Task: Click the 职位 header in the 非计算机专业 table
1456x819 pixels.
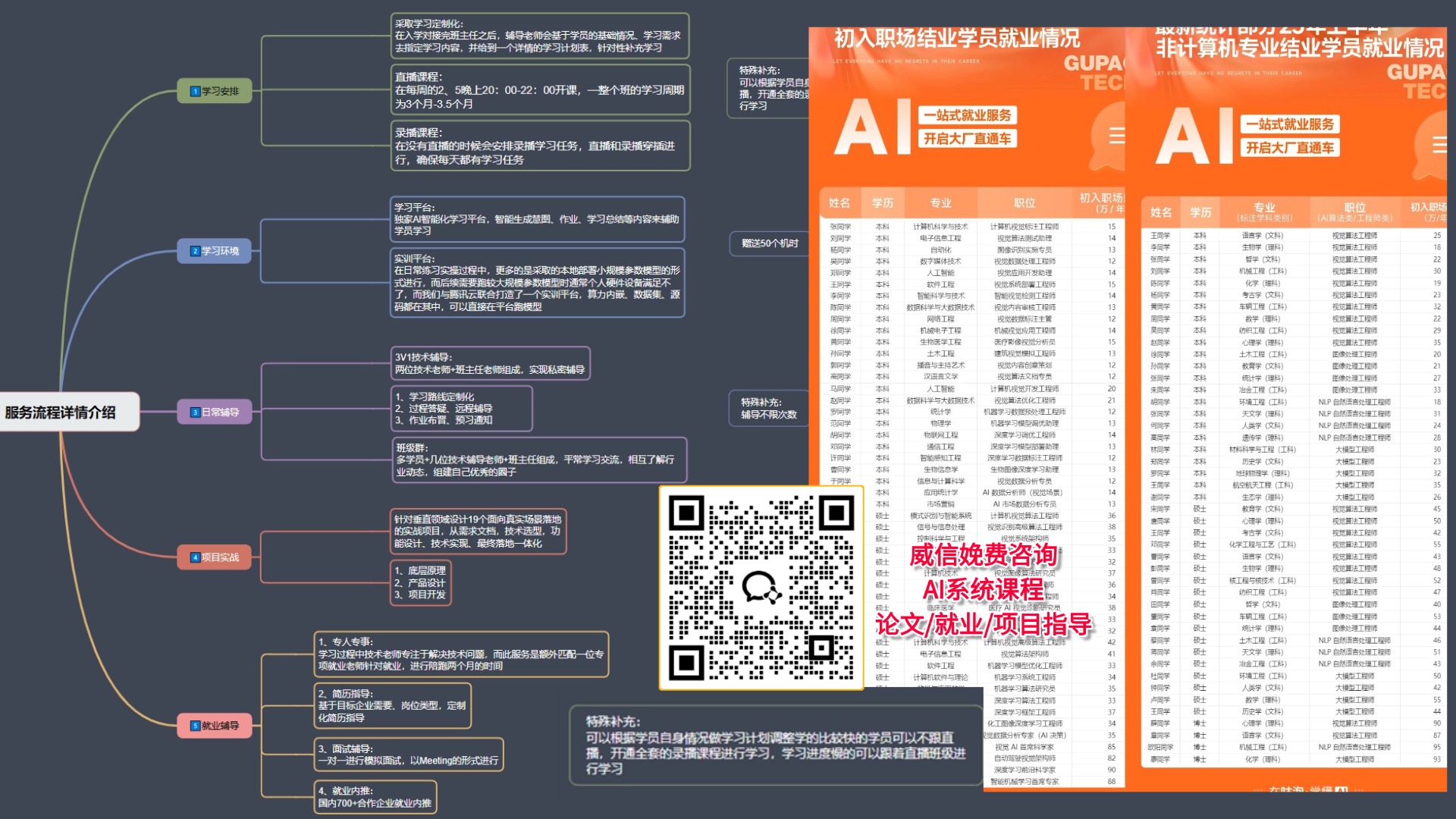Action: (1355, 212)
